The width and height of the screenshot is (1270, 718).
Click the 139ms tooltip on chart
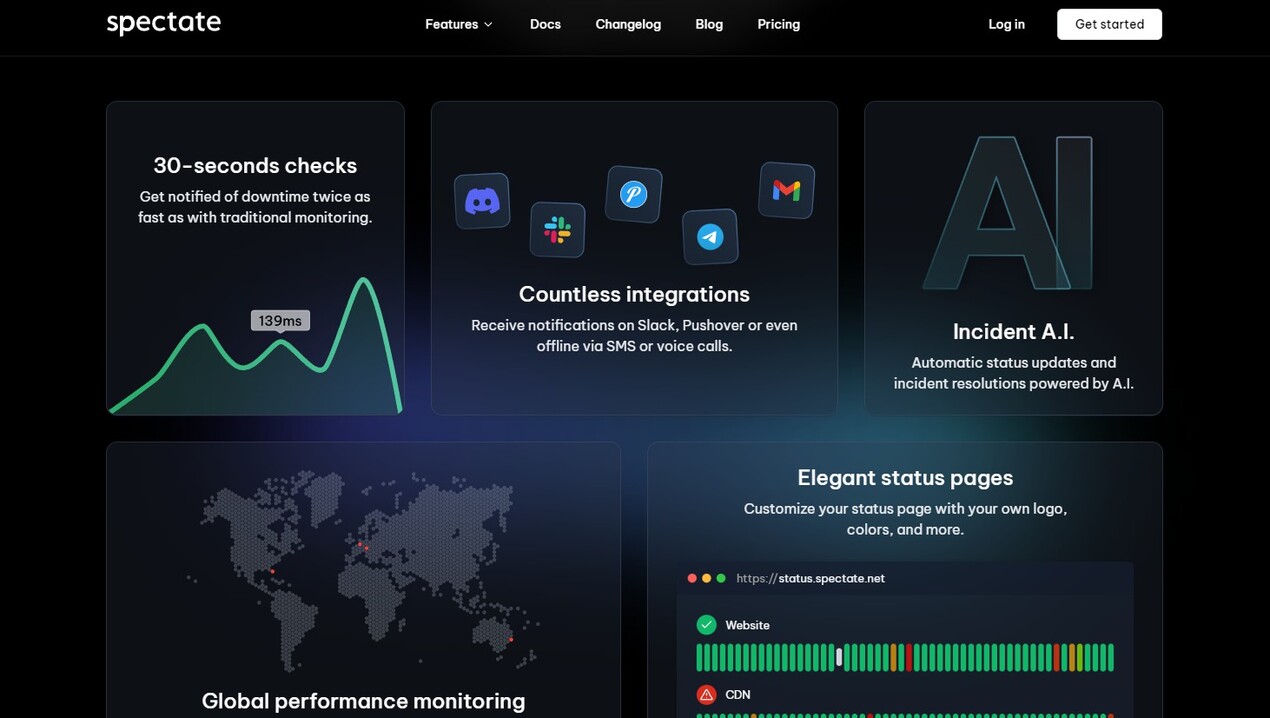(x=280, y=321)
